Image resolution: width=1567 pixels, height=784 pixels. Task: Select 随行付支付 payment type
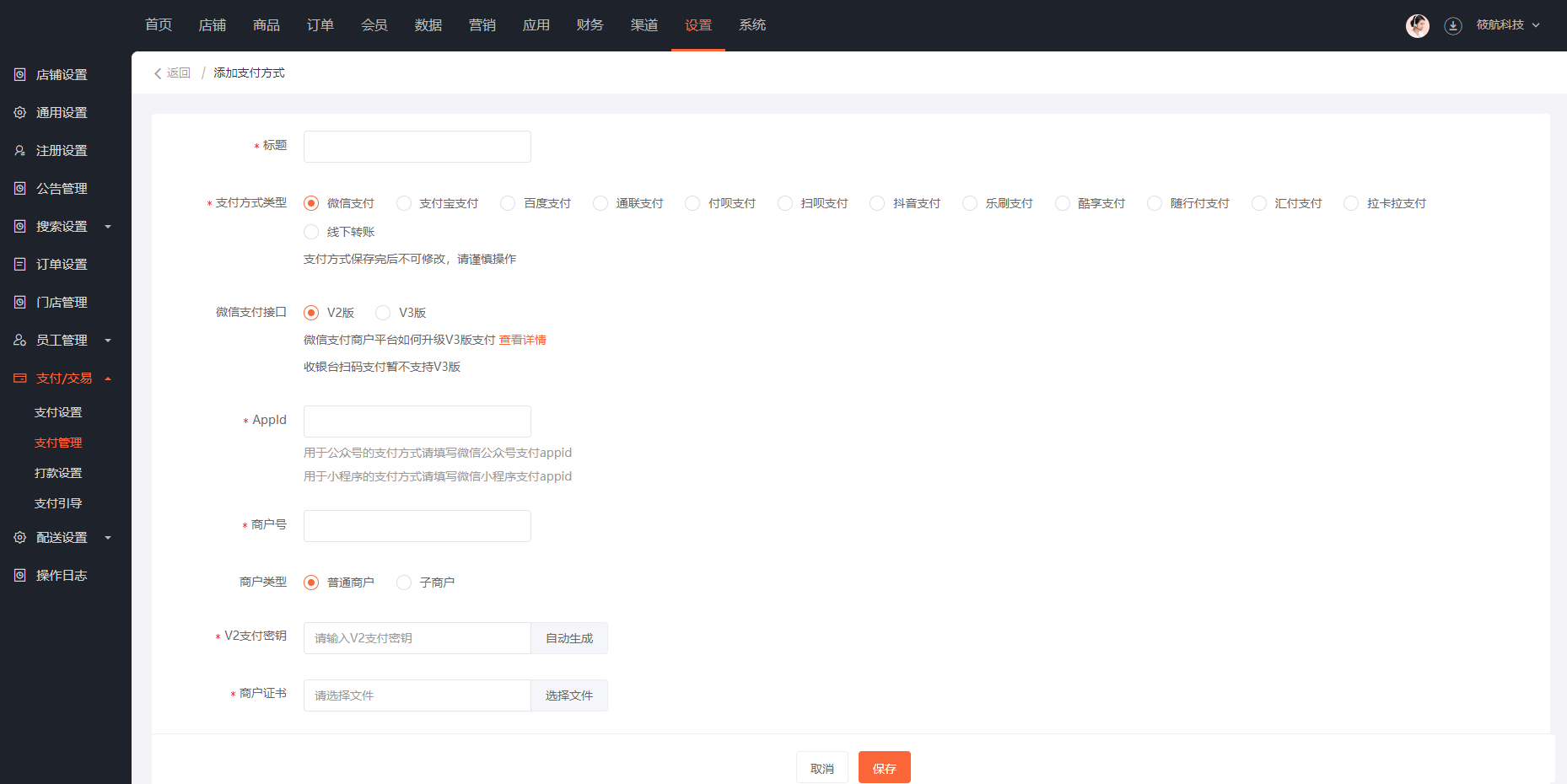[x=1155, y=203]
